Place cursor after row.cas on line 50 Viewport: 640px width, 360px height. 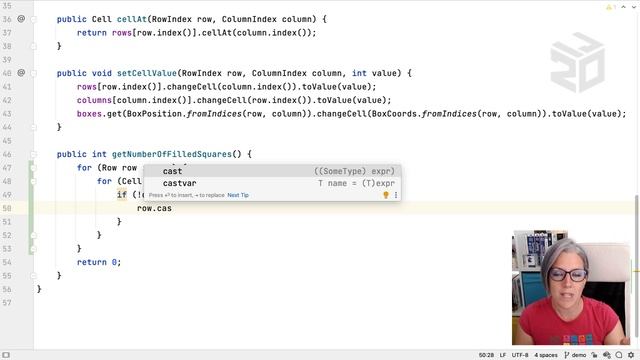click(x=172, y=208)
